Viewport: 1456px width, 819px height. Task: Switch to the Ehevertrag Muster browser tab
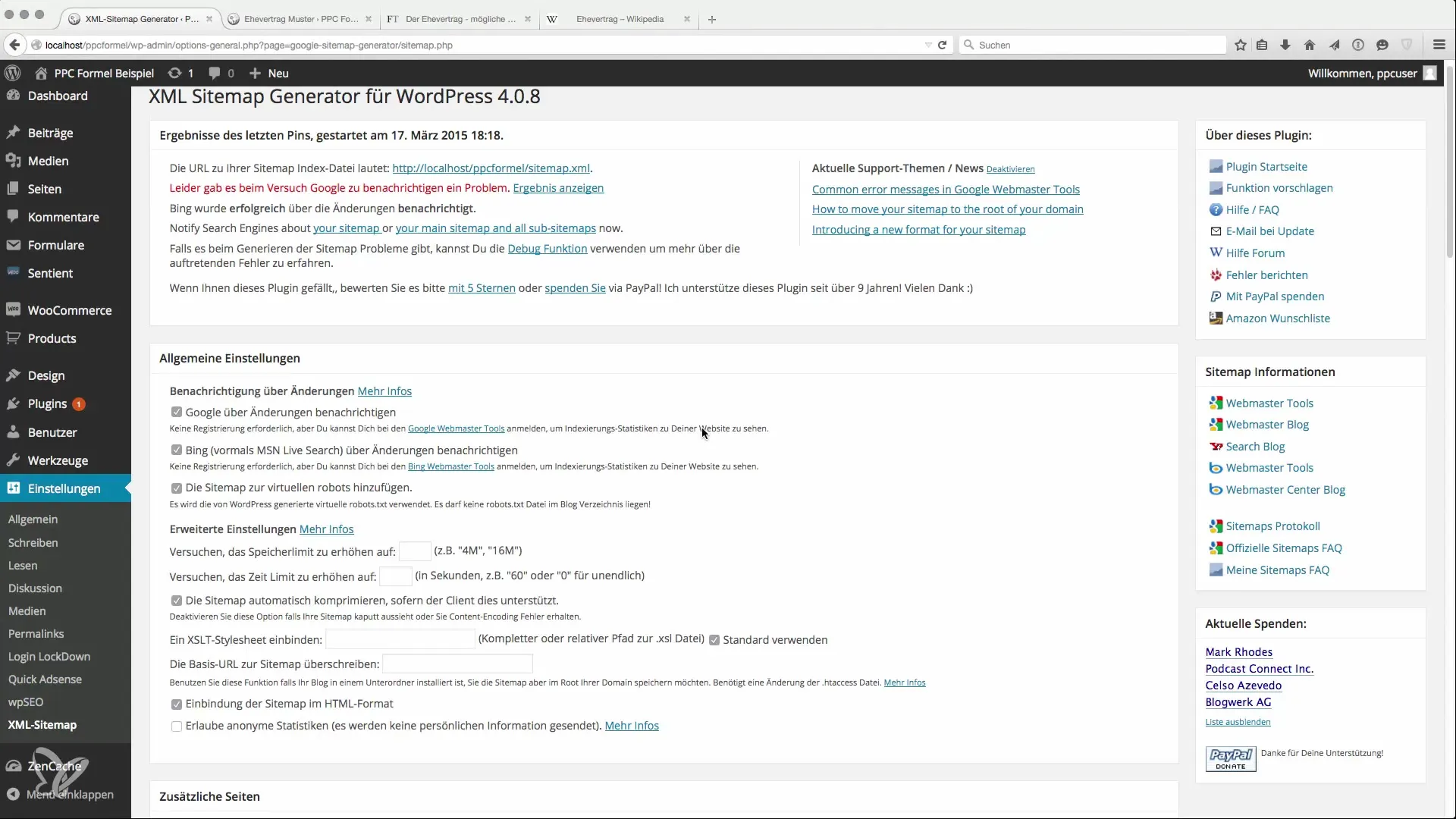[301, 19]
